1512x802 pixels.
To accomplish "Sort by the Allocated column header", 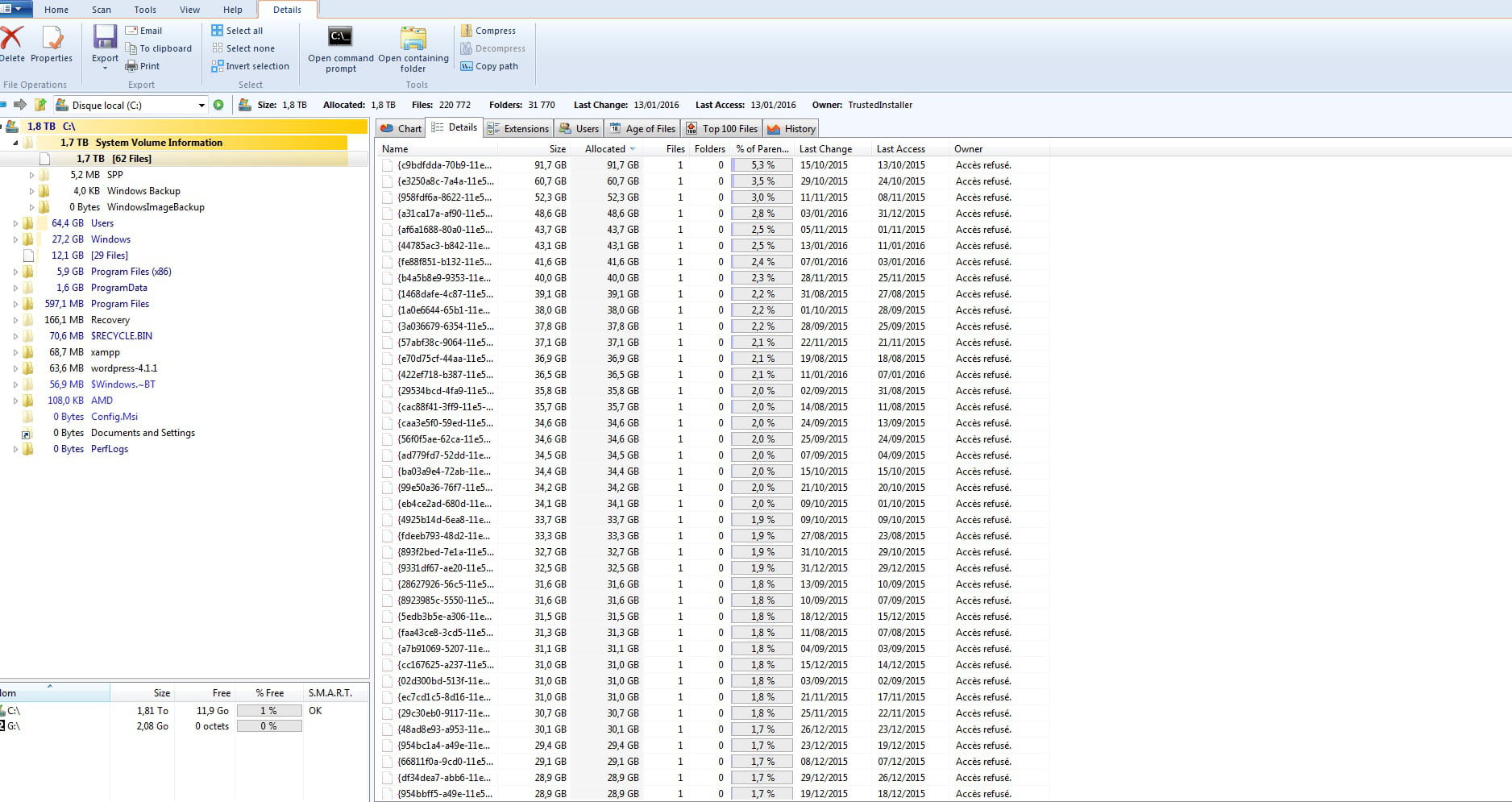I will pyautogui.click(x=604, y=149).
